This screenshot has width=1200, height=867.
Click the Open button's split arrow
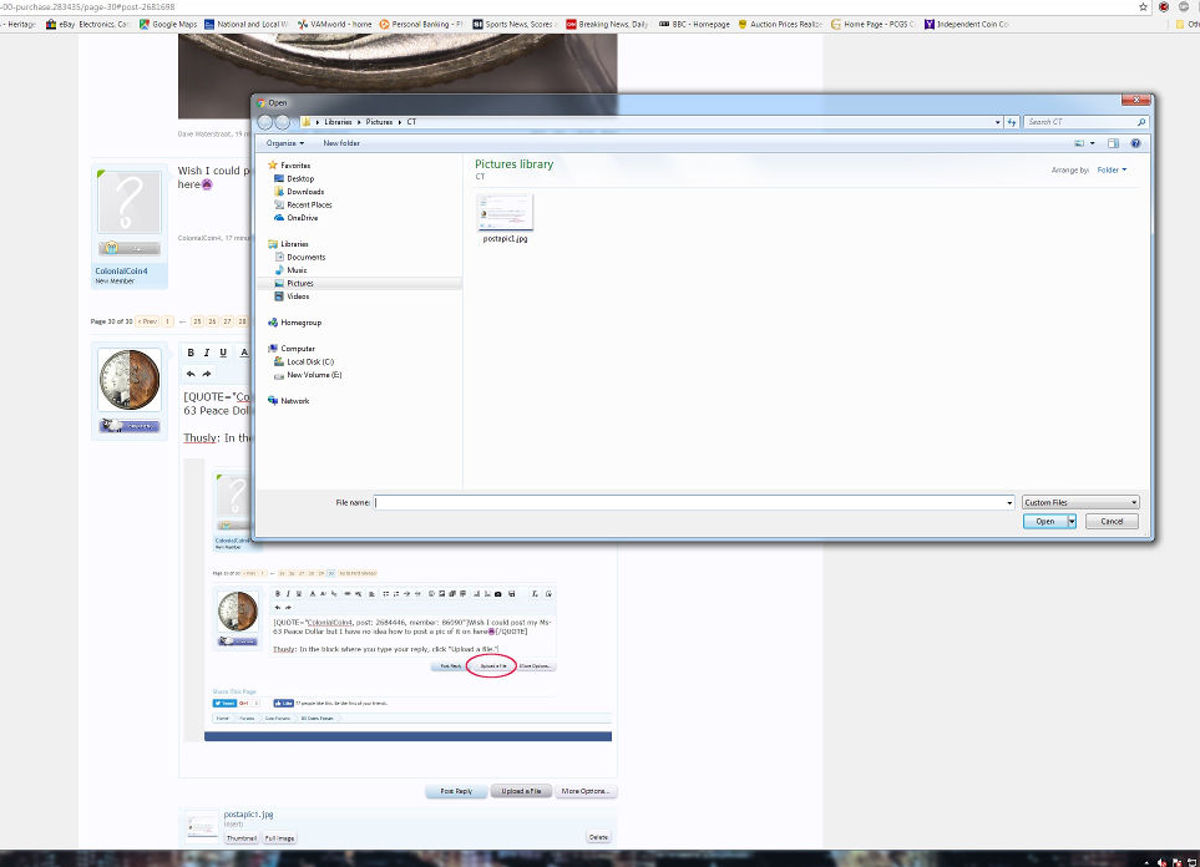point(1072,521)
